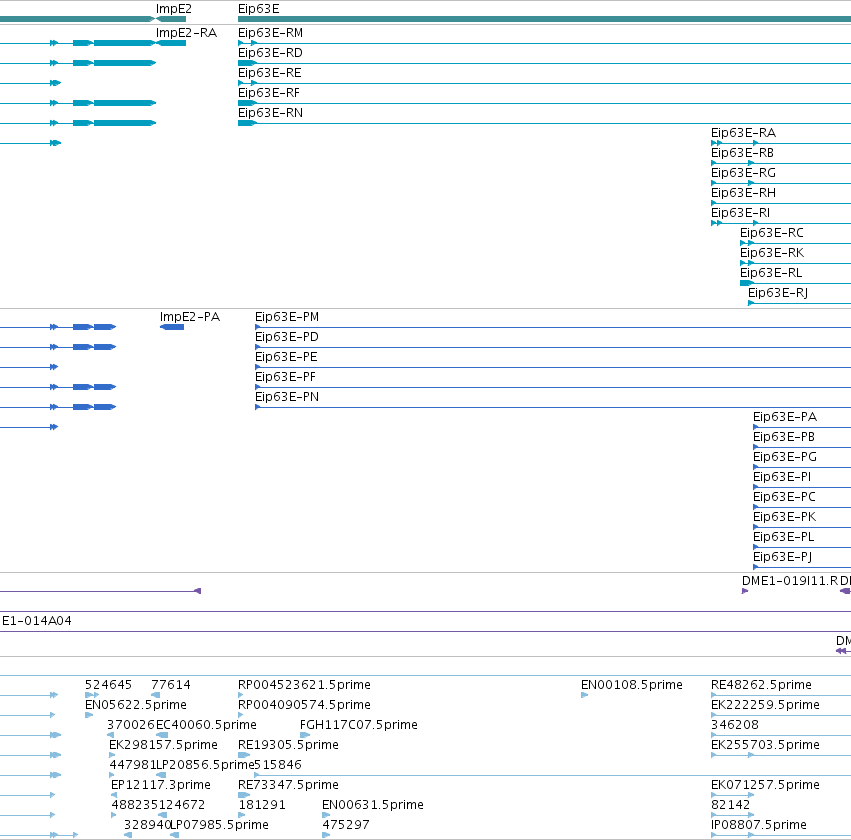The width and height of the screenshot is (851, 840).
Task: Click the Eip63E-RL first exon block
Action: (x=747, y=283)
